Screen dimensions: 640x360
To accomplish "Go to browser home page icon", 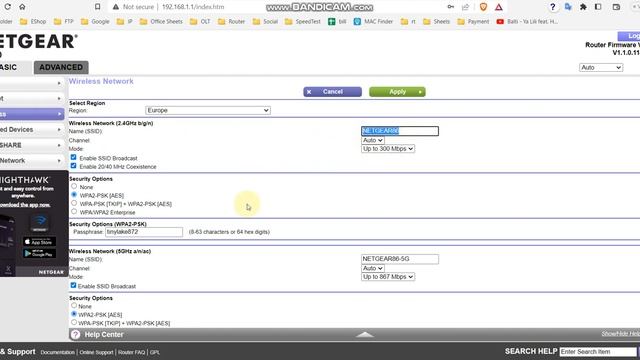I will [22, 7].
